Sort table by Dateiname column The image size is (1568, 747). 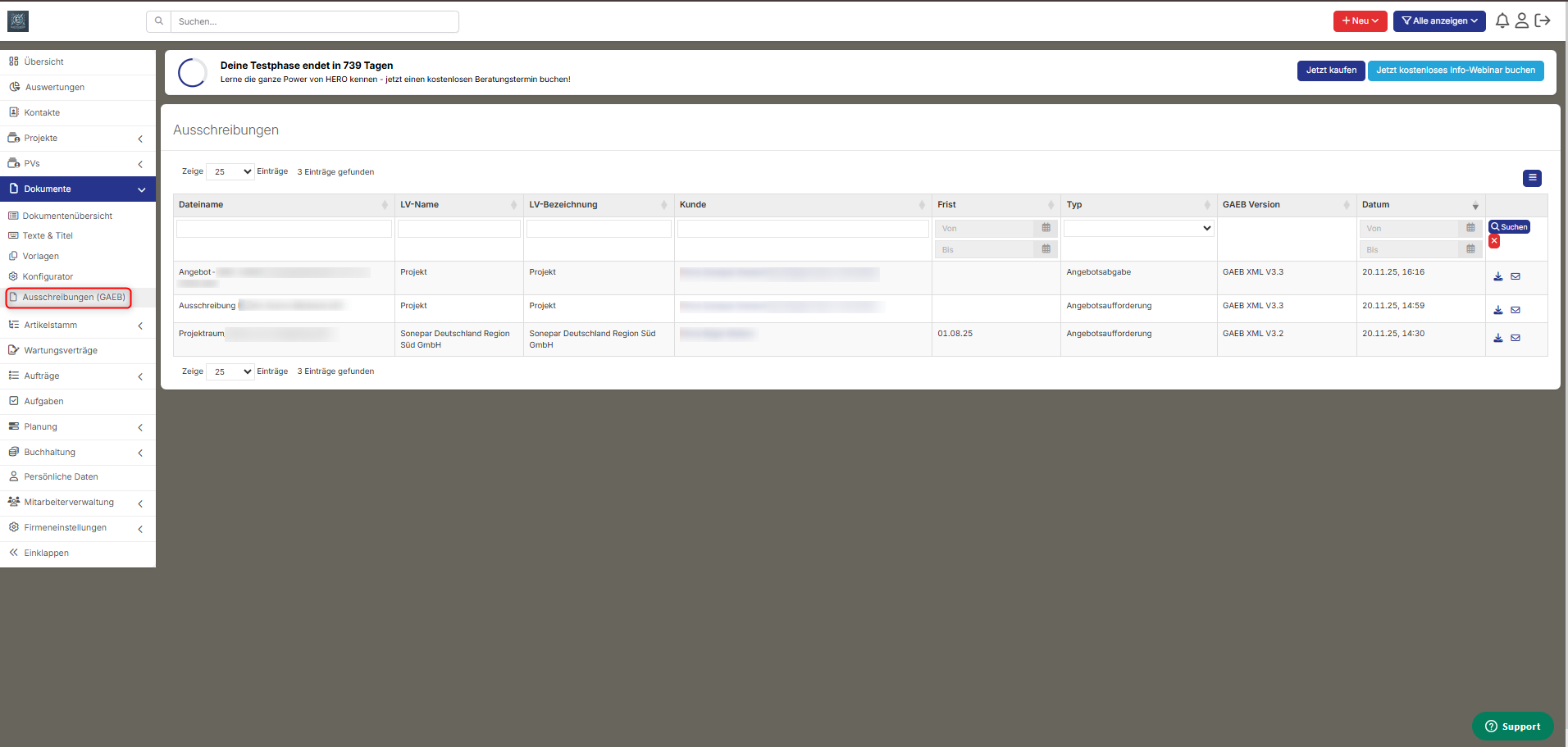pos(283,205)
